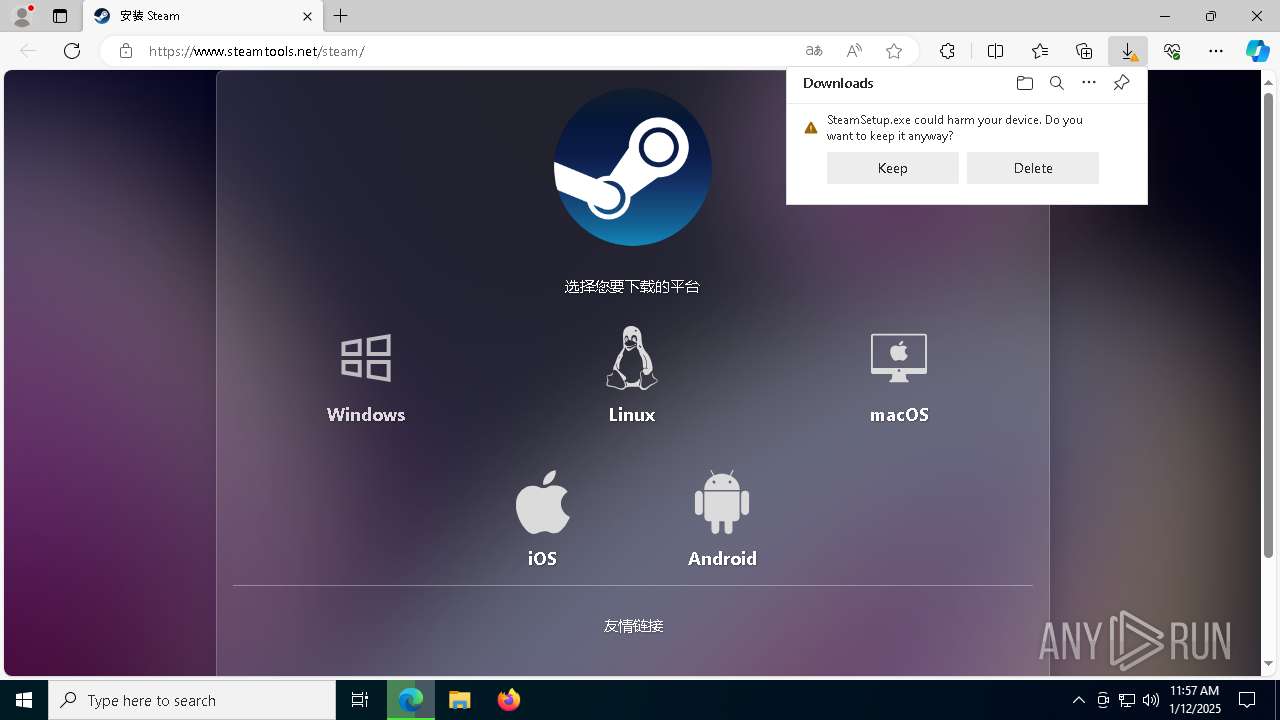Open more options in Downloads panel
The width and height of the screenshot is (1280, 720).
[1089, 83]
